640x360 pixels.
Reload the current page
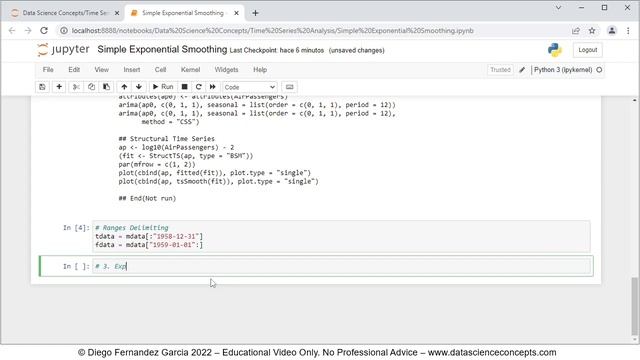coord(44,31)
